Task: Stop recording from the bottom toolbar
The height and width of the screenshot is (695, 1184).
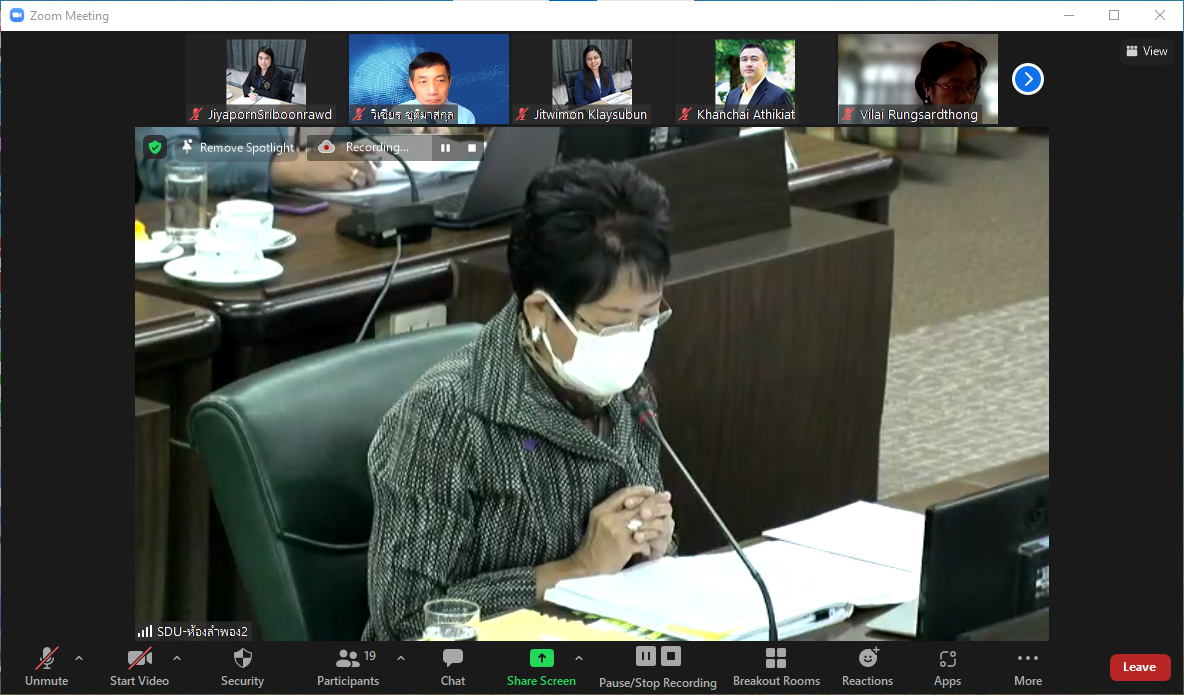Action: 671,656
